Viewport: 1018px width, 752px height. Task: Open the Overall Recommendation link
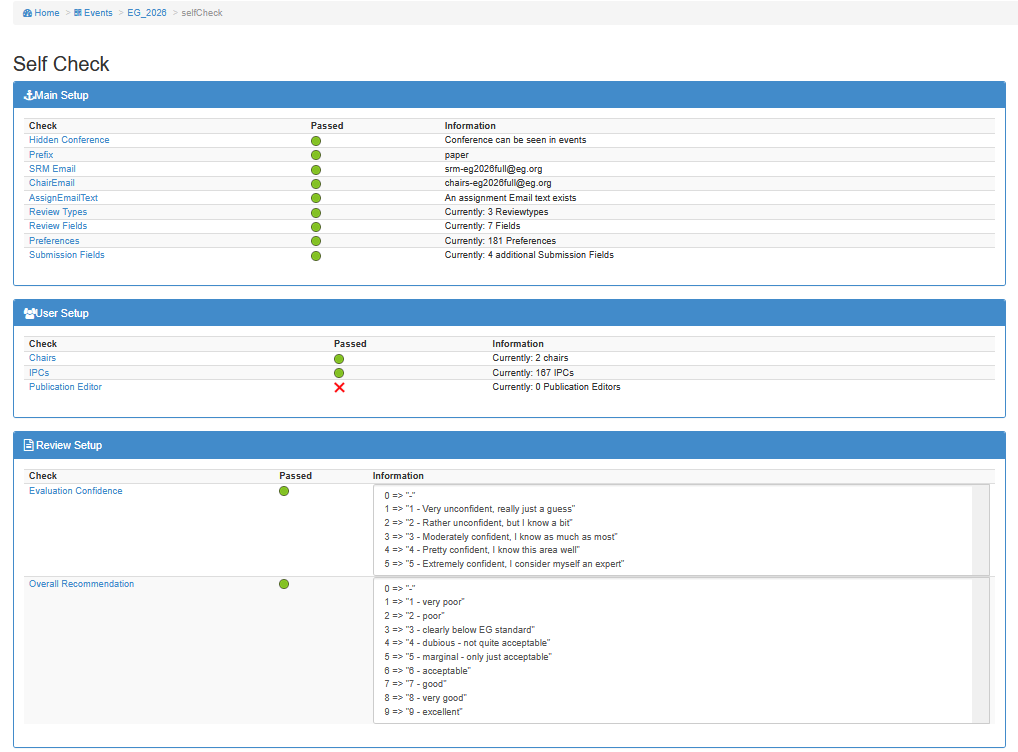click(81, 584)
